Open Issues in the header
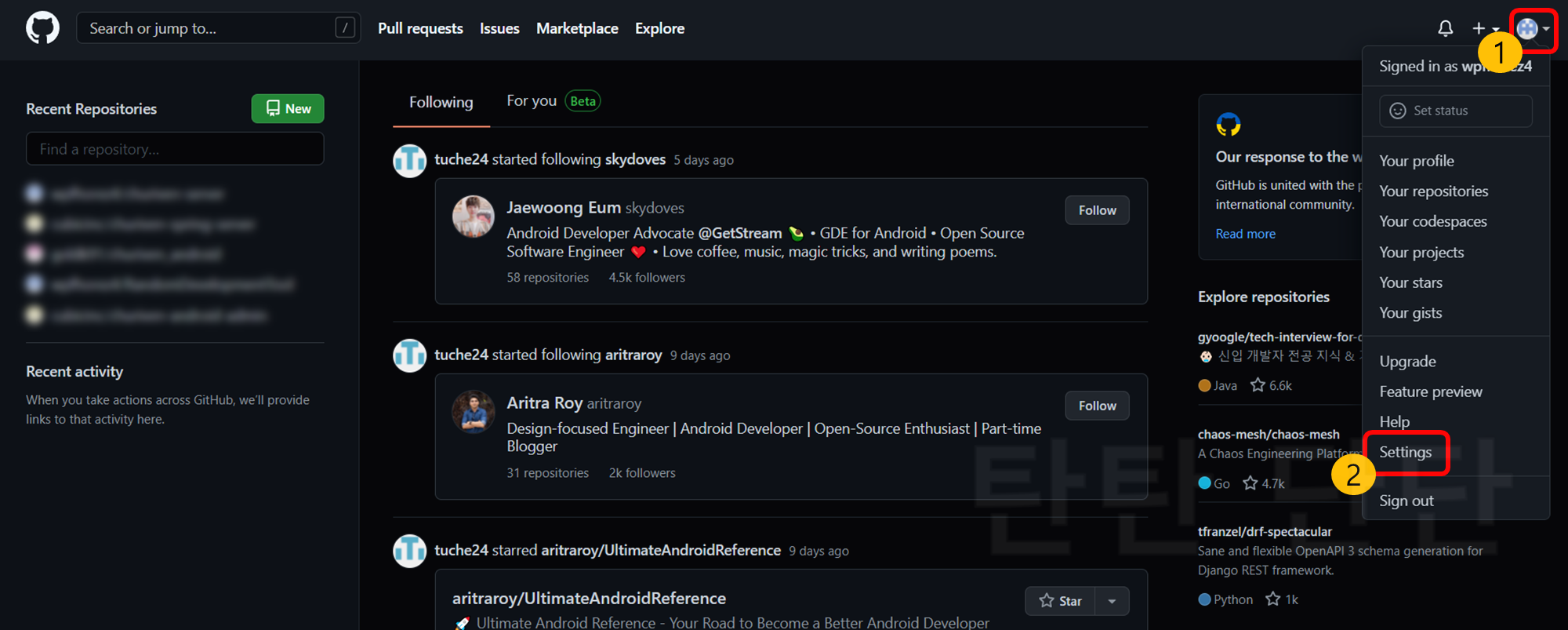 click(499, 28)
